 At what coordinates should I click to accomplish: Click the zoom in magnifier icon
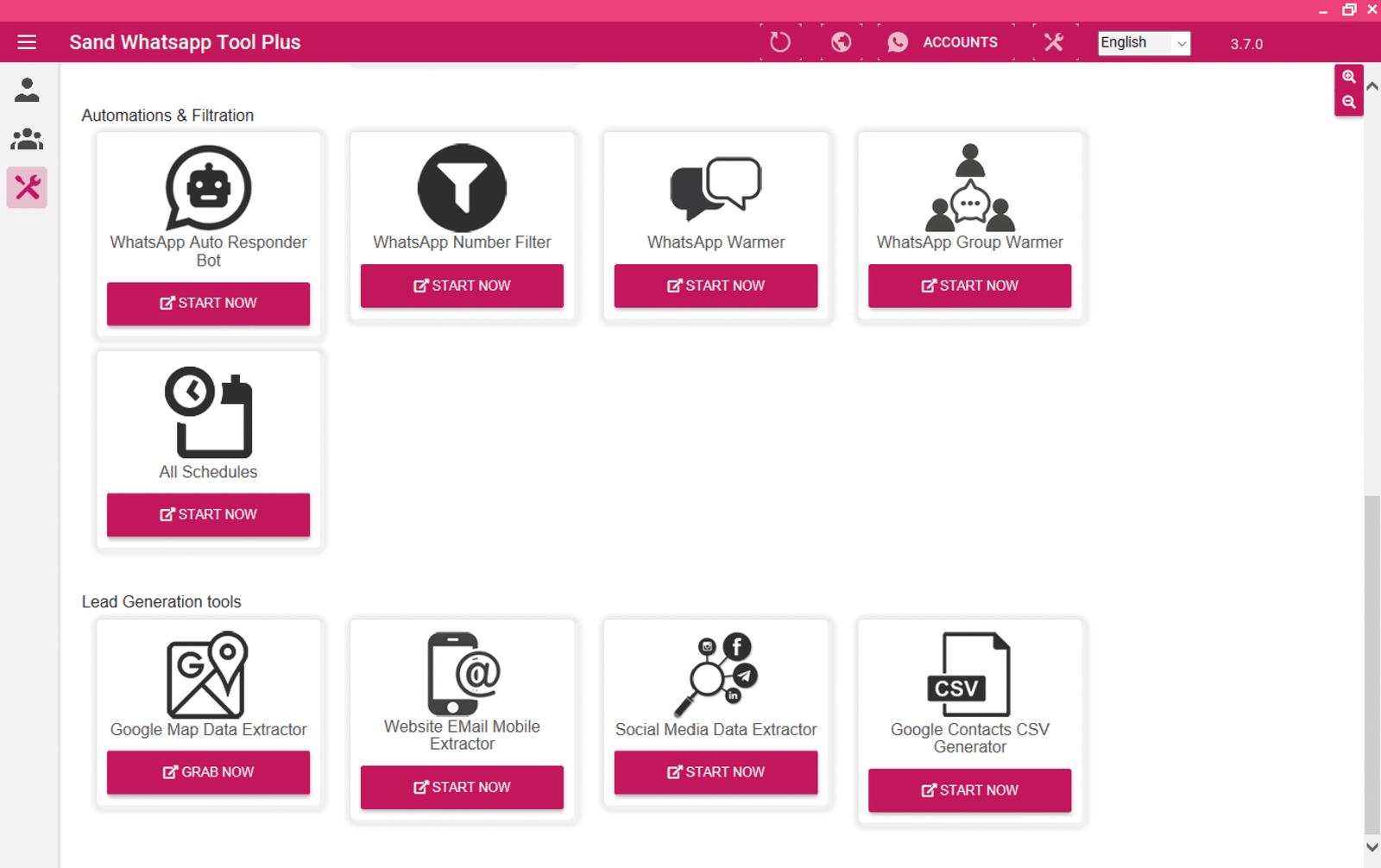1349,77
